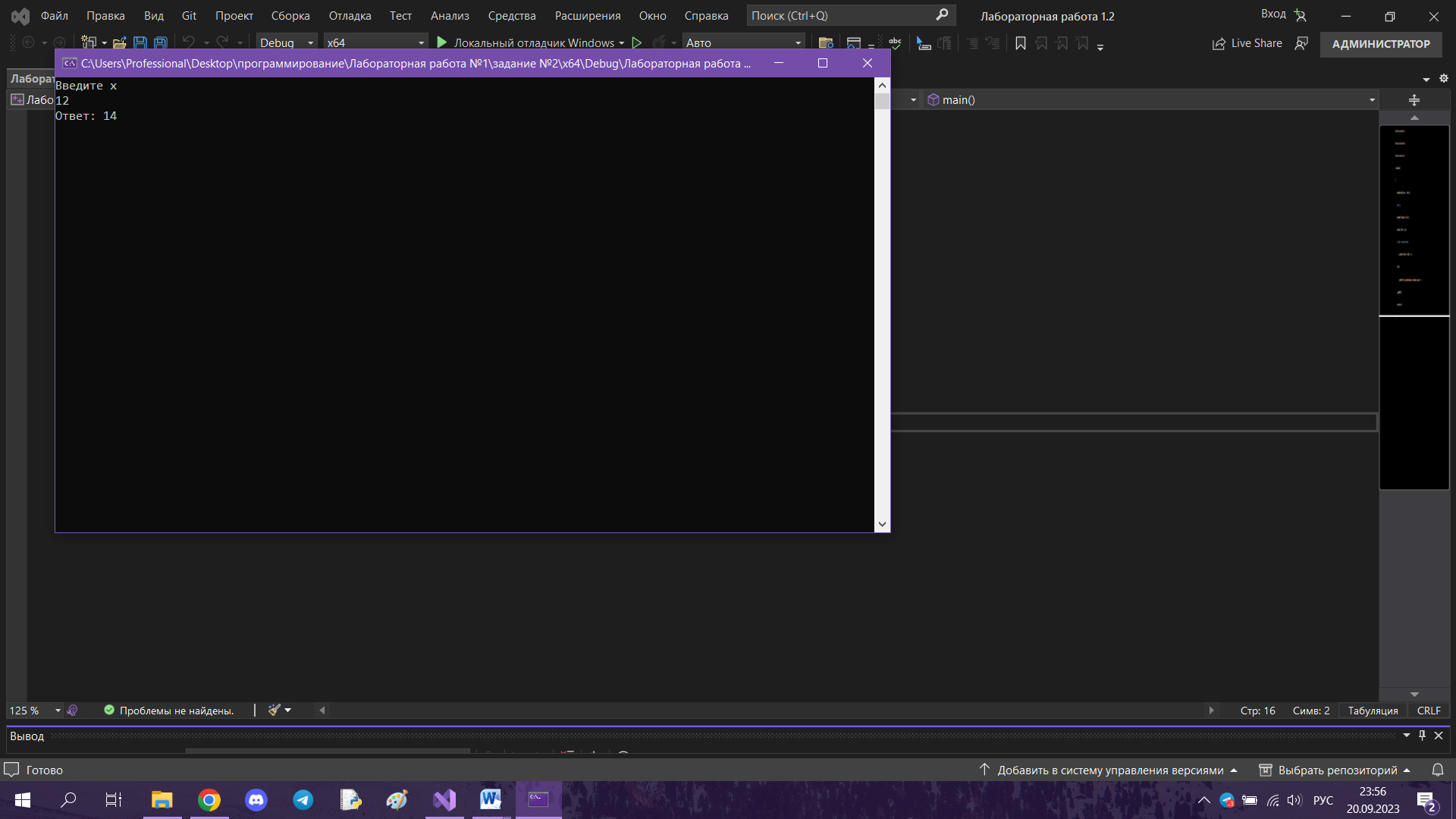Click the АДМИНИСТРАТОР button
This screenshot has height=819, width=1456.
coord(1381,44)
